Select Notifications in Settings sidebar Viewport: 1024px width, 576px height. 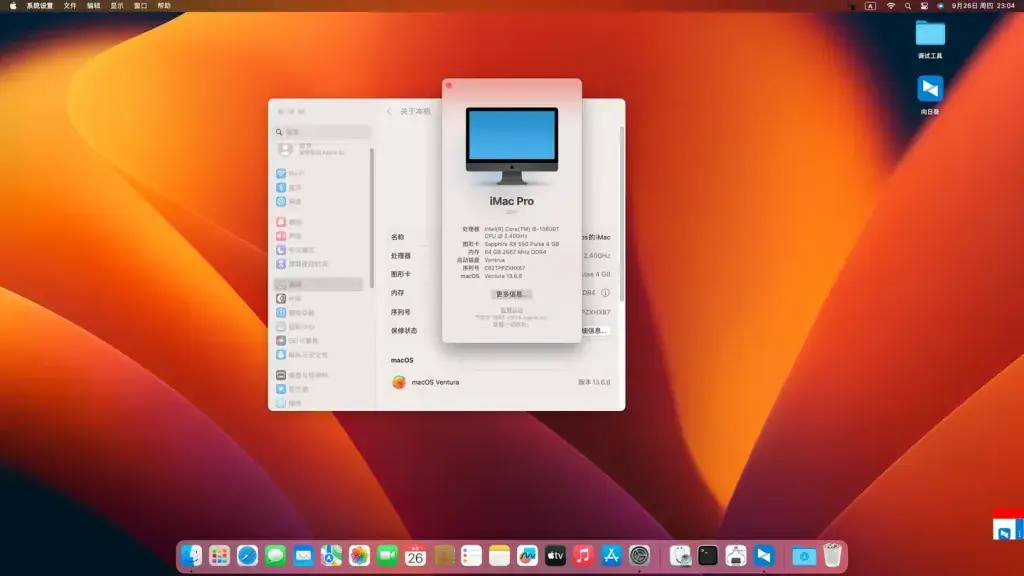[318, 222]
